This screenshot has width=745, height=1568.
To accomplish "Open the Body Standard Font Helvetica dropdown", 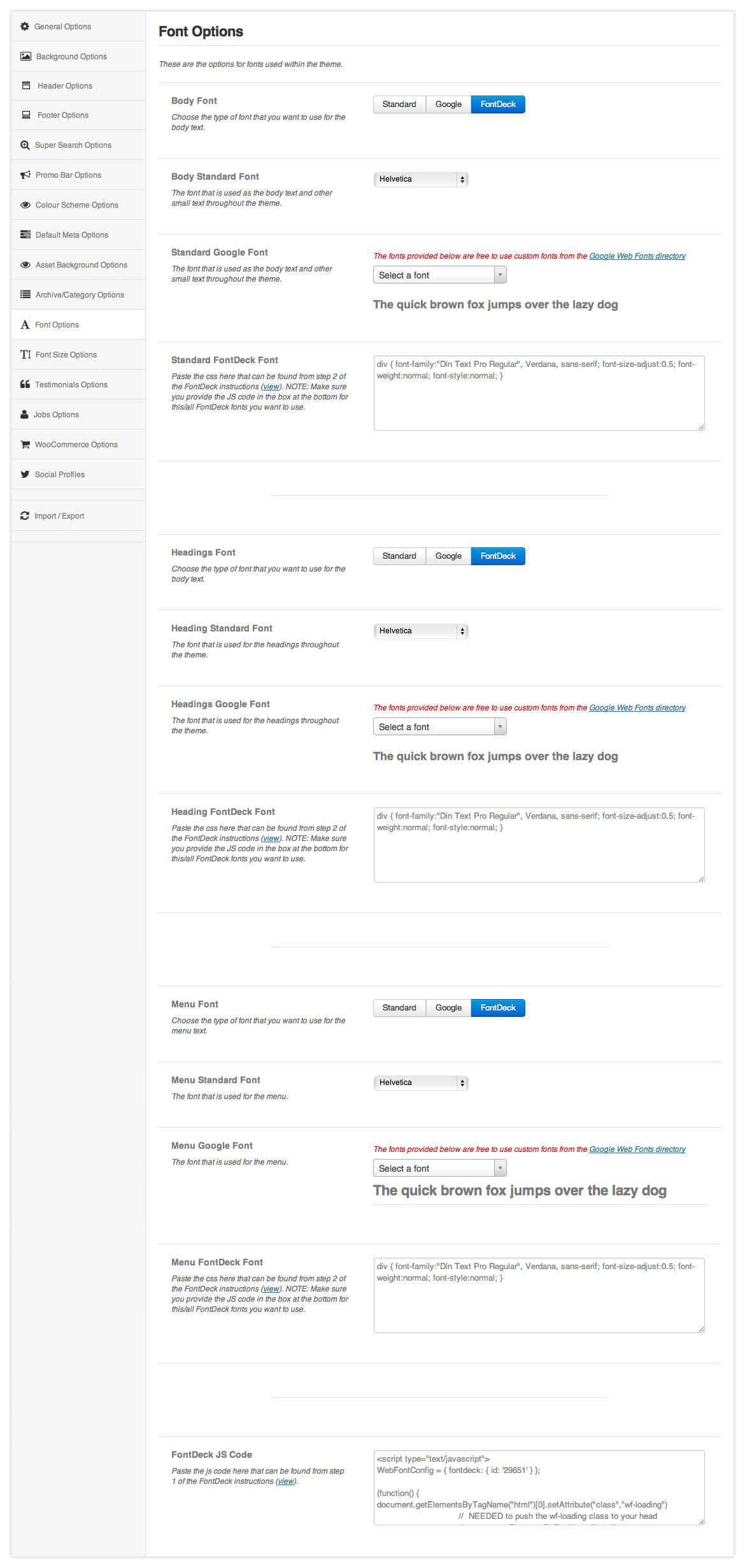I will (421, 180).
